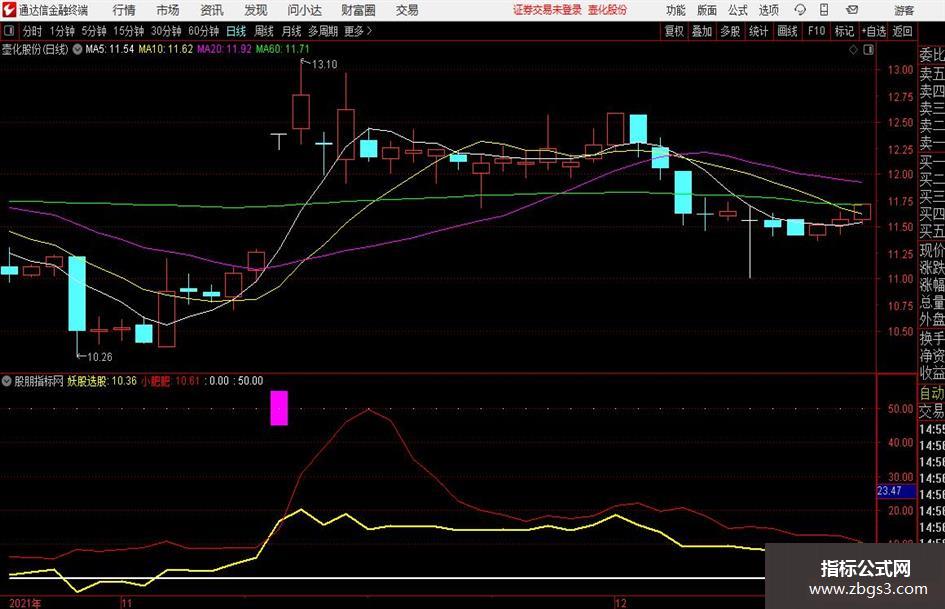Open the 版面 menu
The image size is (945, 609).
coord(706,10)
